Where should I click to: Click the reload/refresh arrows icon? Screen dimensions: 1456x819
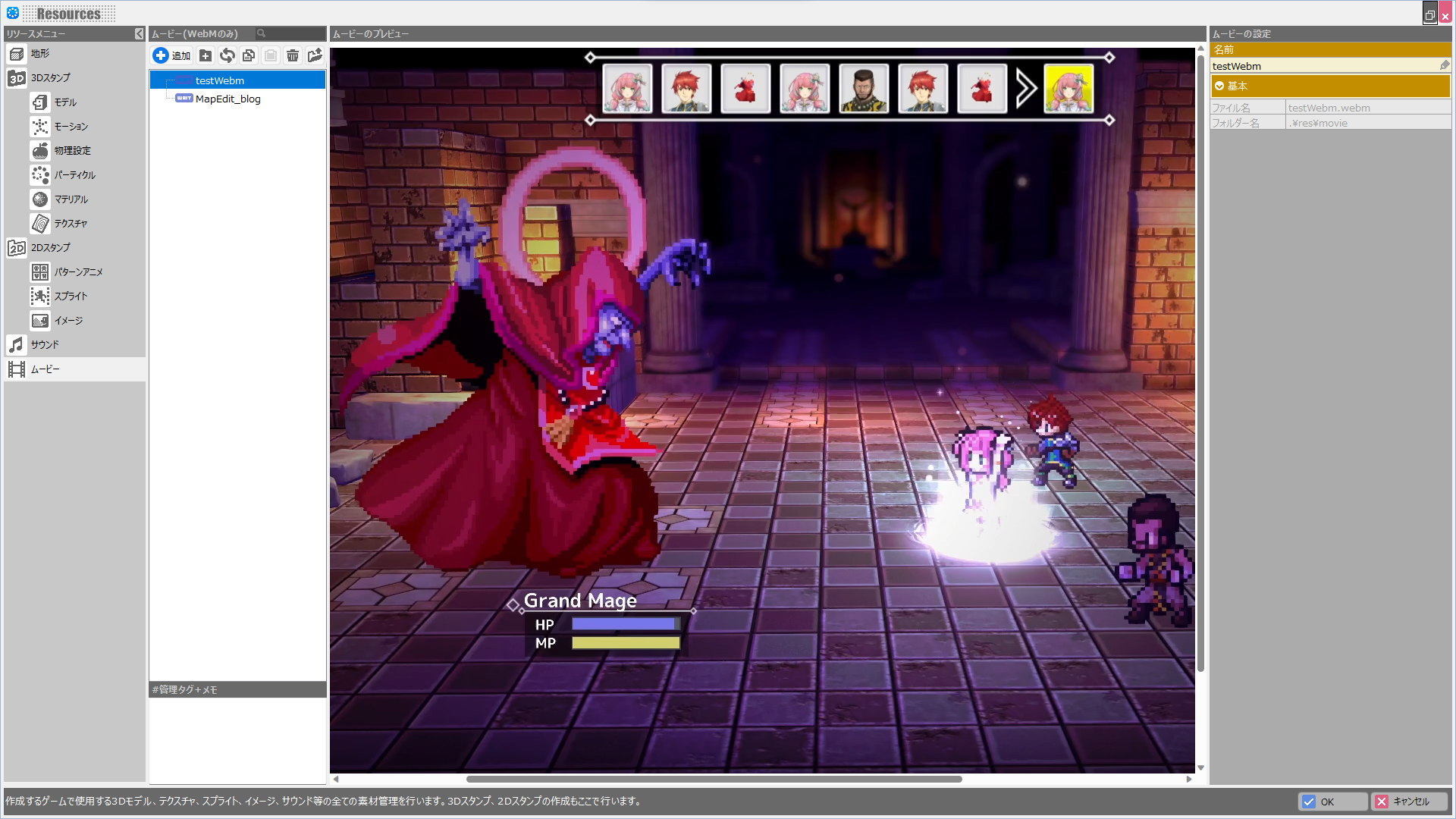coord(227,55)
